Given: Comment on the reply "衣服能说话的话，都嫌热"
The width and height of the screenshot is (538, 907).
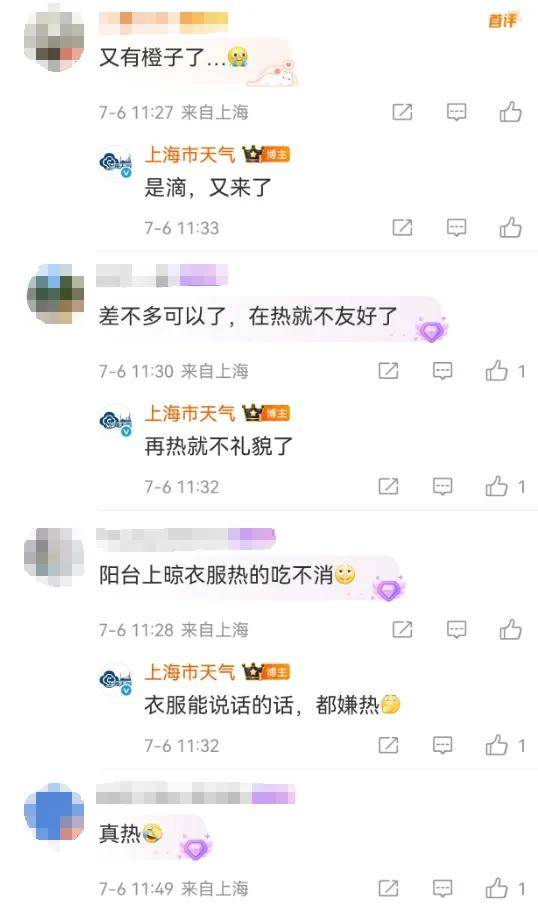Looking at the screenshot, I should [443, 745].
